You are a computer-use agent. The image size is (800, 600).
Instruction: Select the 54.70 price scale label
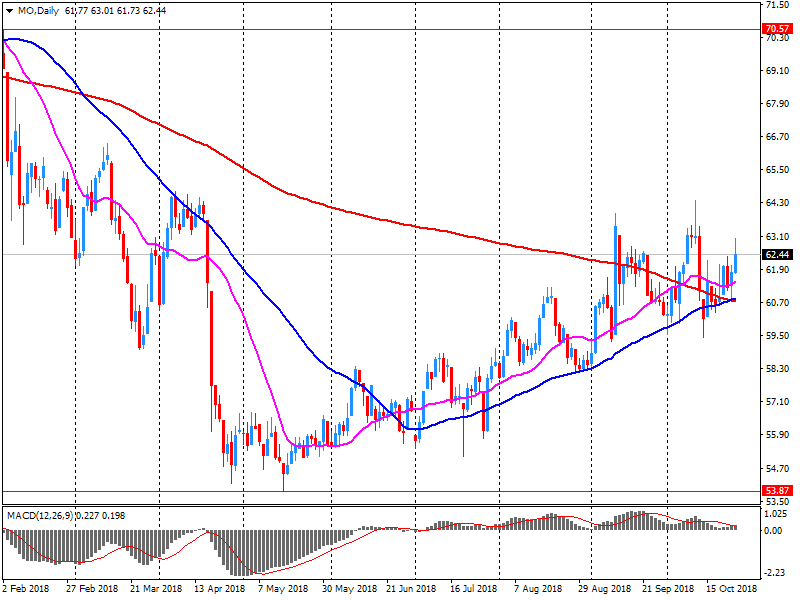tap(777, 468)
